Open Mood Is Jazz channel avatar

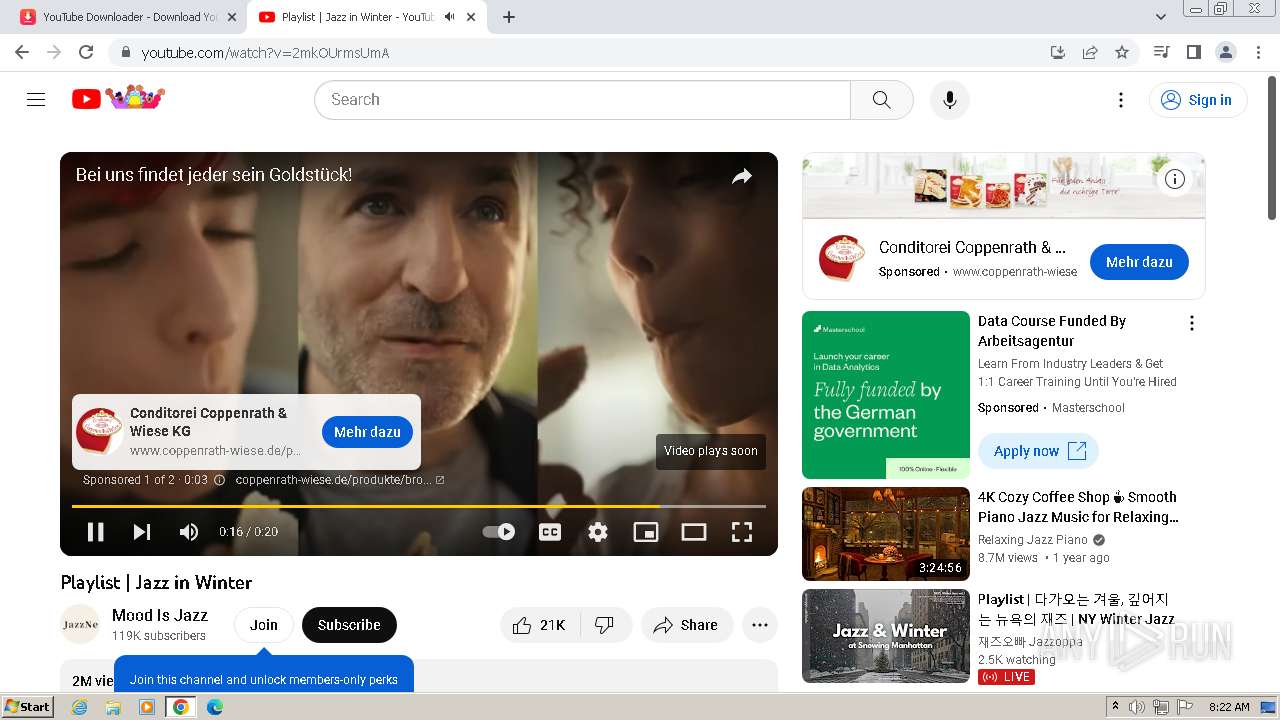pos(80,625)
